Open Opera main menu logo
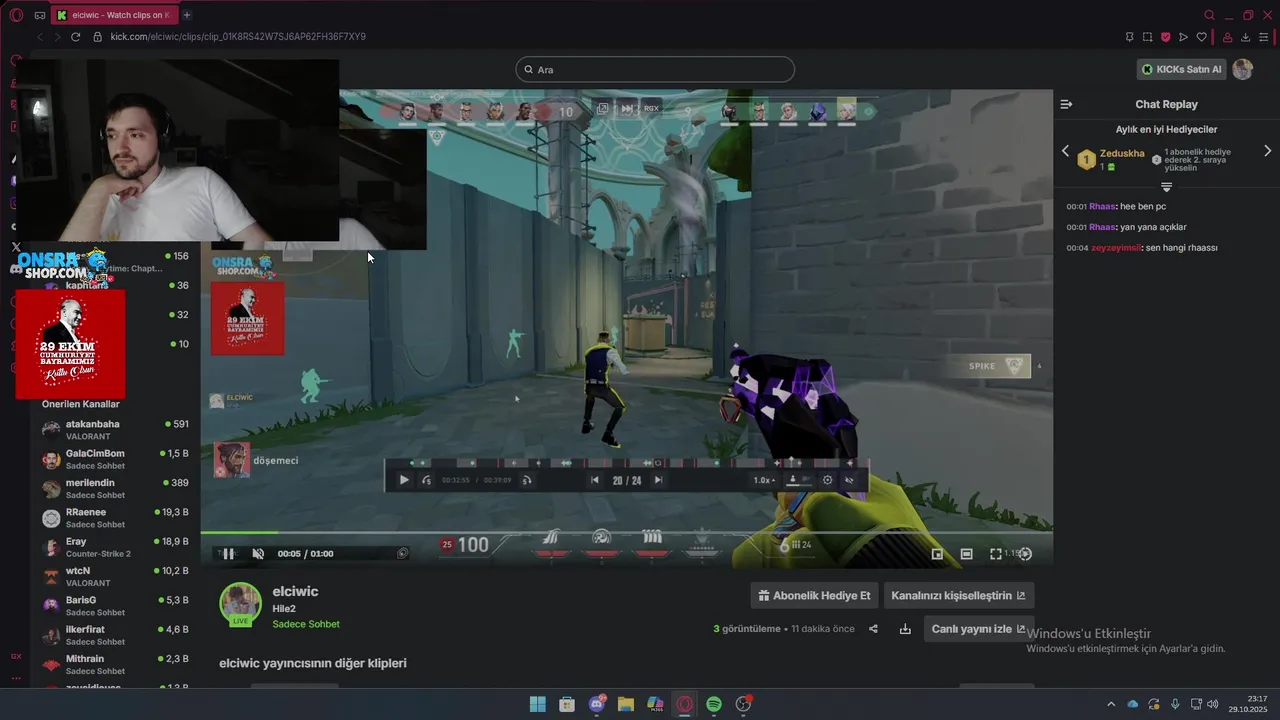1280x720 pixels. coord(16,15)
